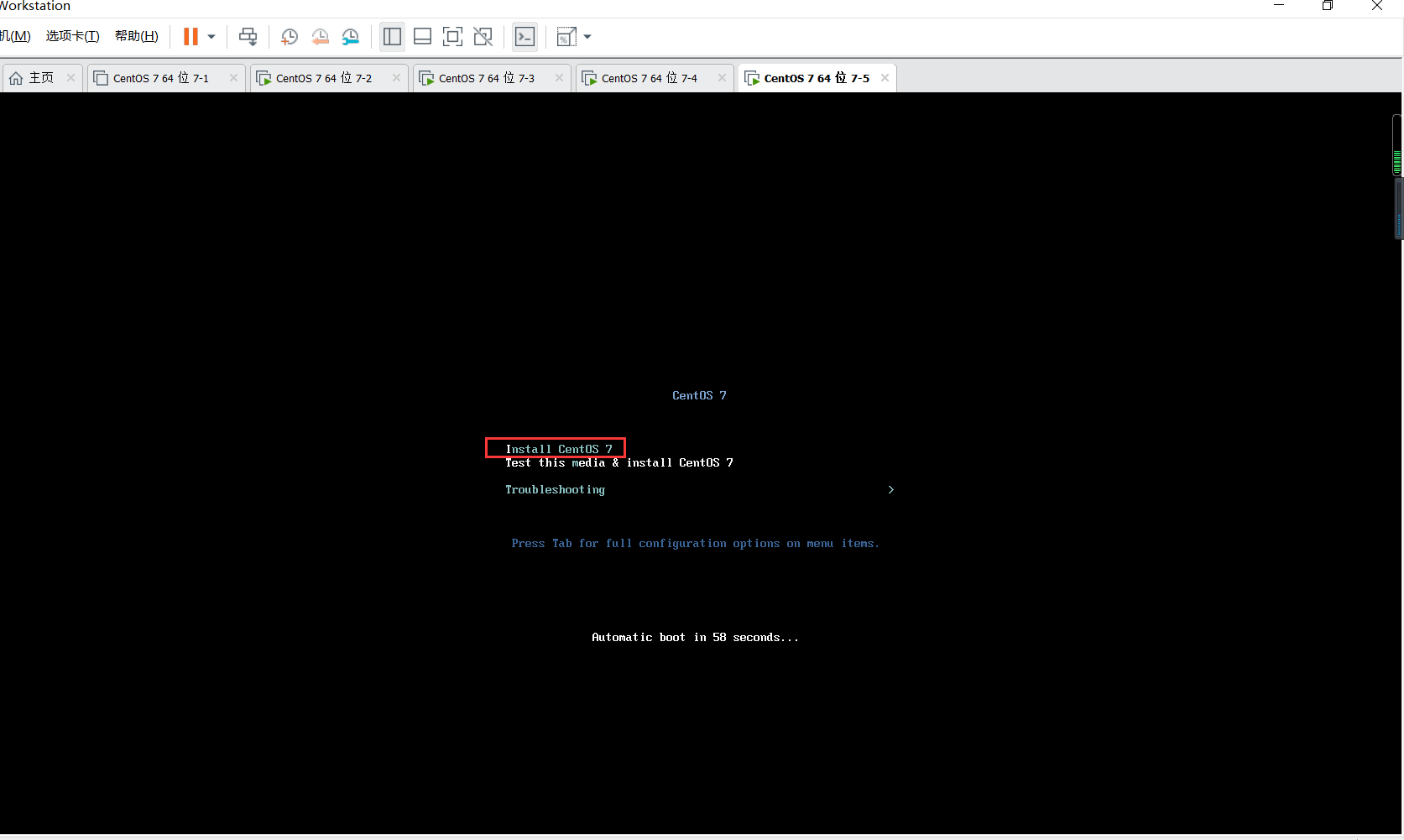
Task: Click the CentOS 7 boot menu title
Action: 699,395
